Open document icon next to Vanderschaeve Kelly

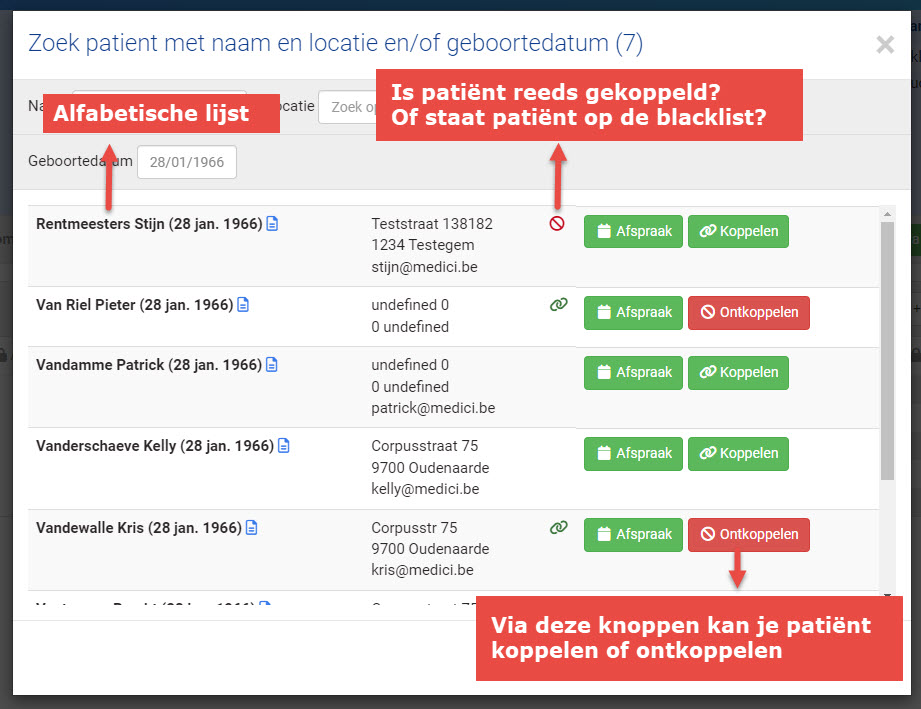[284, 446]
